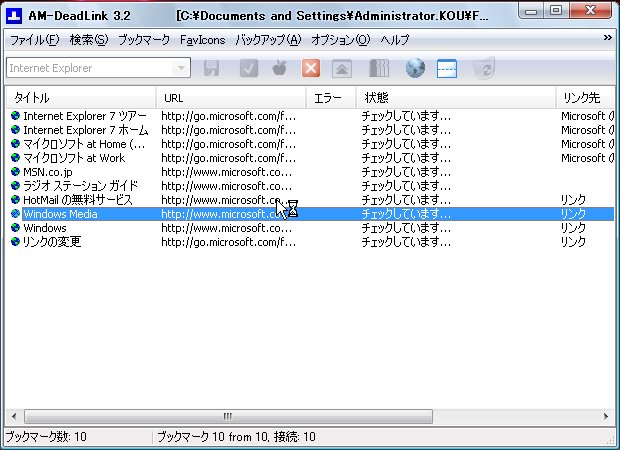This screenshot has width=620, height=450.
Task: Select the Internet Explorer 7 ツアー bookmark
Action: pos(85,116)
